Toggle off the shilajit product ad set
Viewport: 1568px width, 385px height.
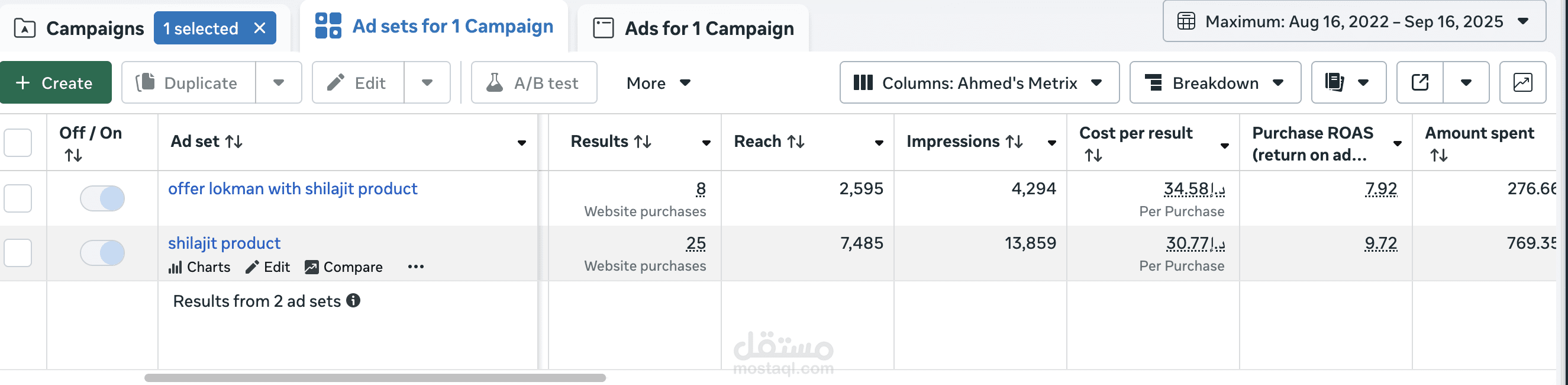click(102, 253)
